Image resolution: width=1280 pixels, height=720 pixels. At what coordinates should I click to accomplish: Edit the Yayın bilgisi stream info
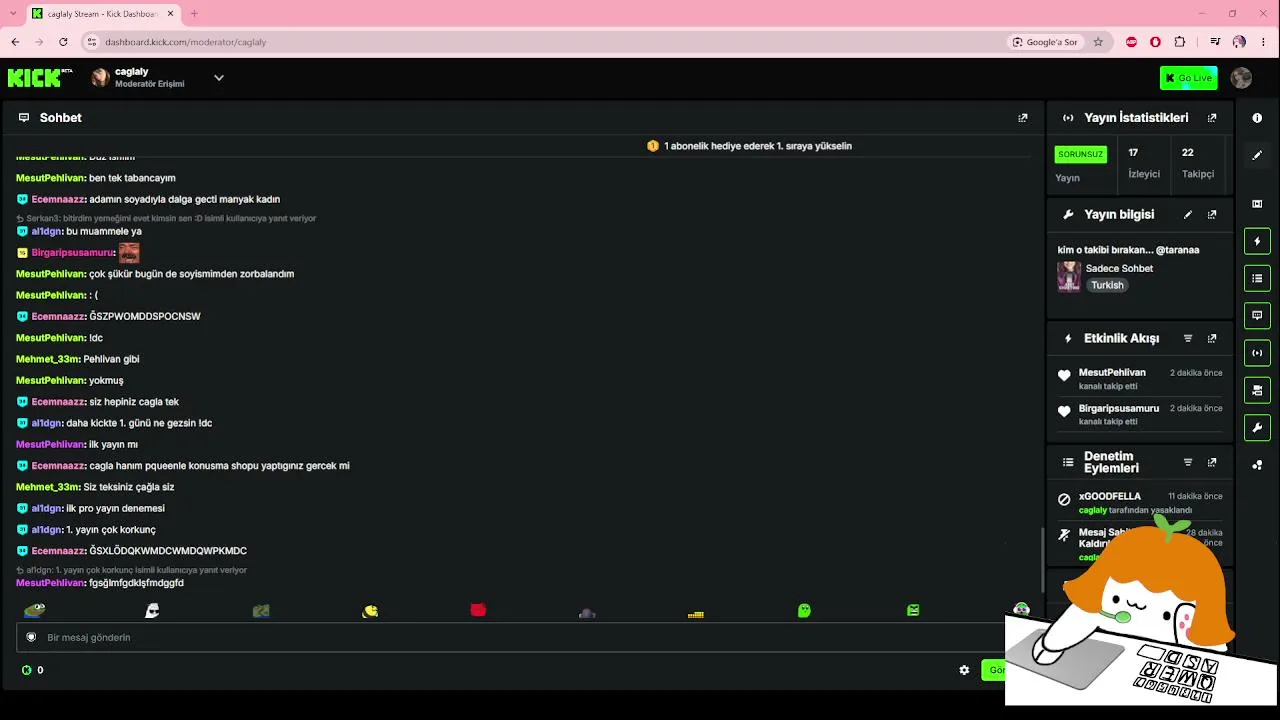[1188, 214]
